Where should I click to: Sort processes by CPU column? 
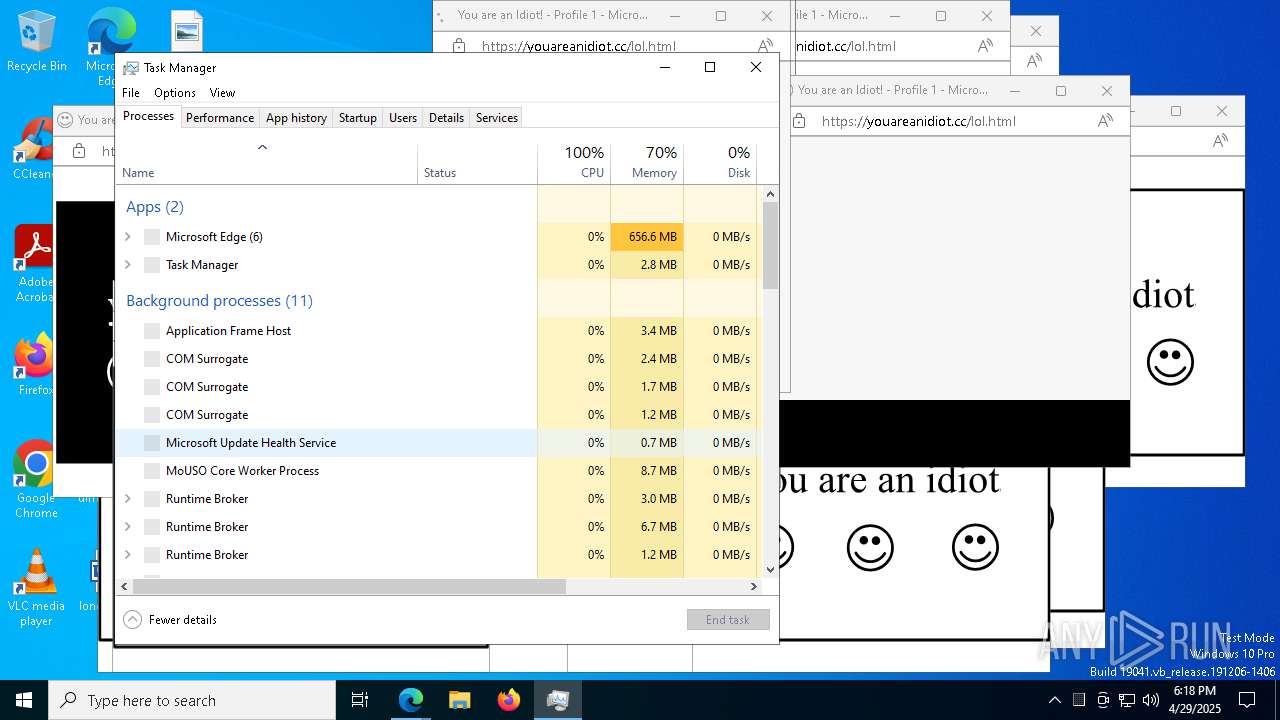[x=574, y=163]
